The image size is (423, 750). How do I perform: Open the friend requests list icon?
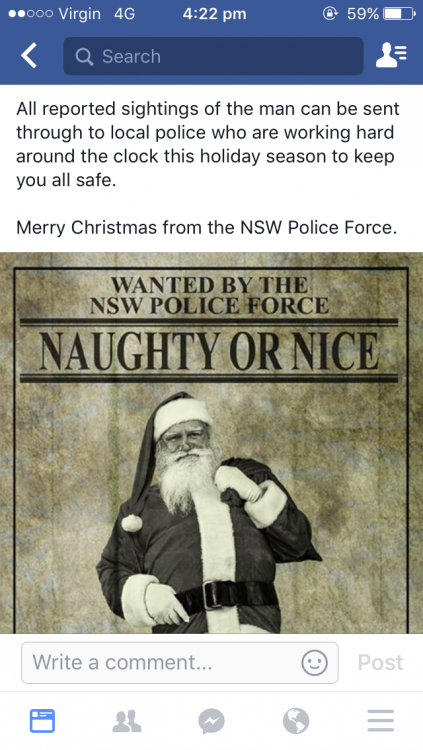391,56
